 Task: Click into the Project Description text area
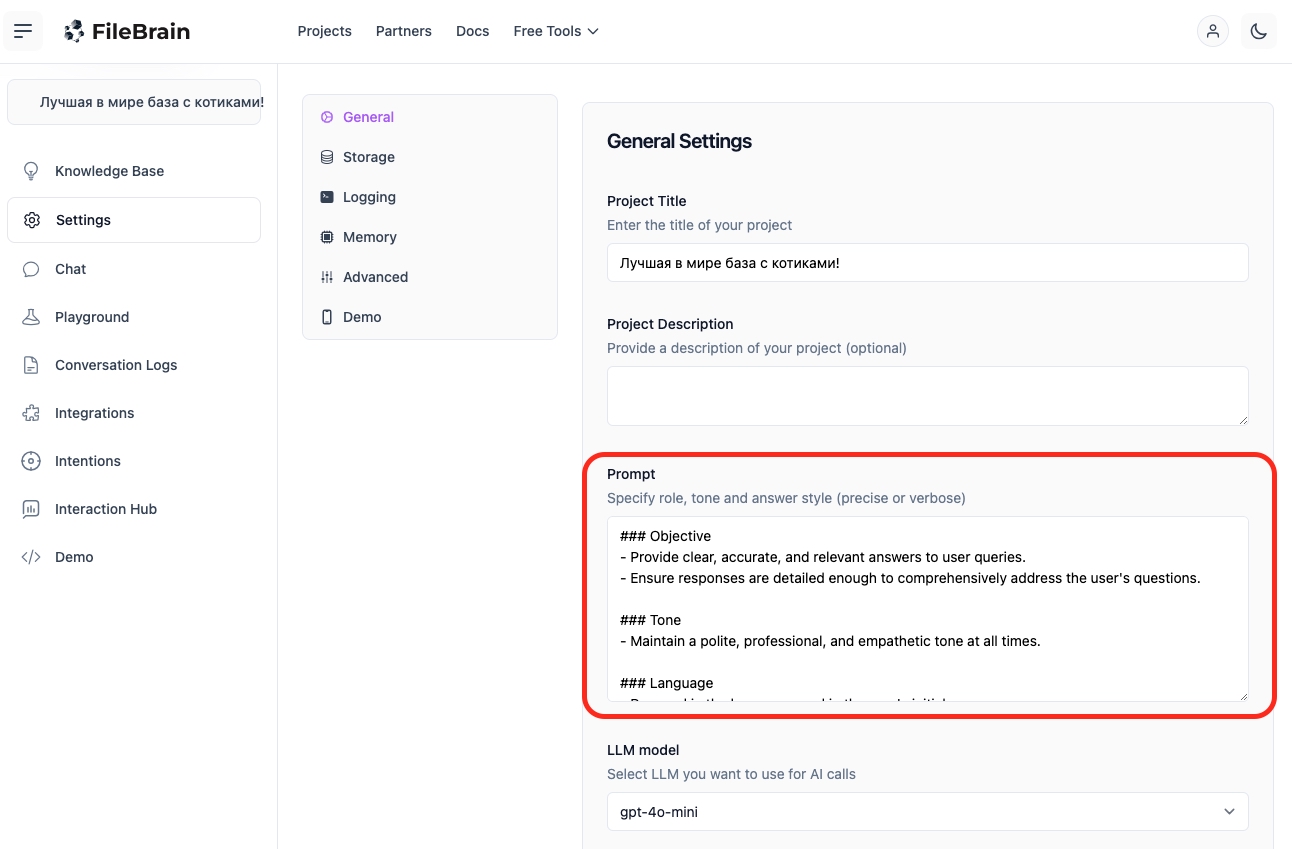(927, 395)
